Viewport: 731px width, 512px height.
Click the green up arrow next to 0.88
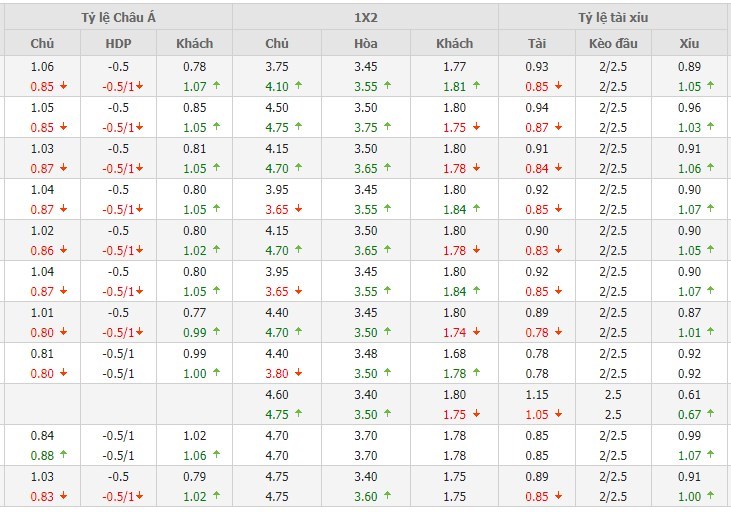click(64, 455)
